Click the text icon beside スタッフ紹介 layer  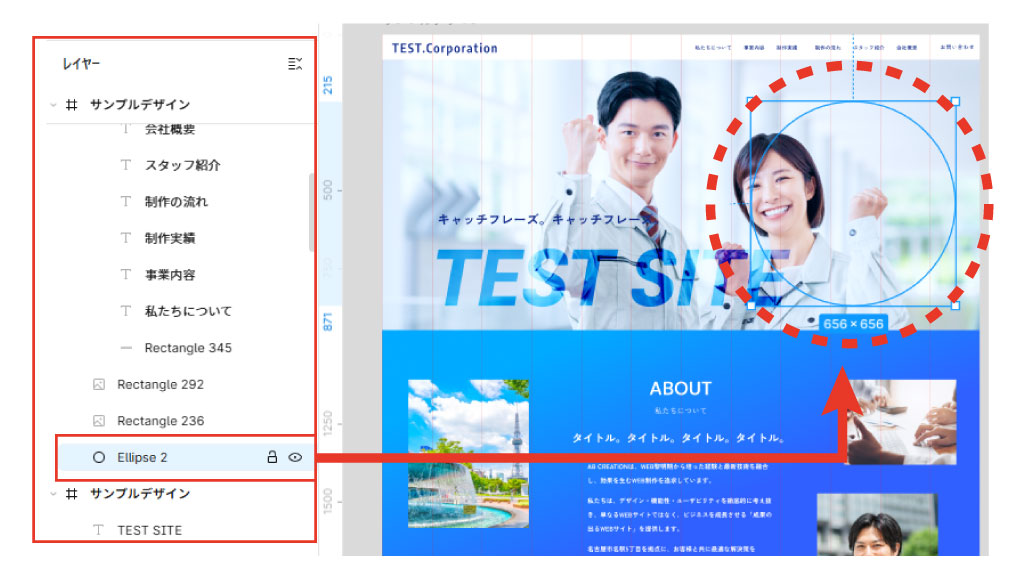[126, 165]
